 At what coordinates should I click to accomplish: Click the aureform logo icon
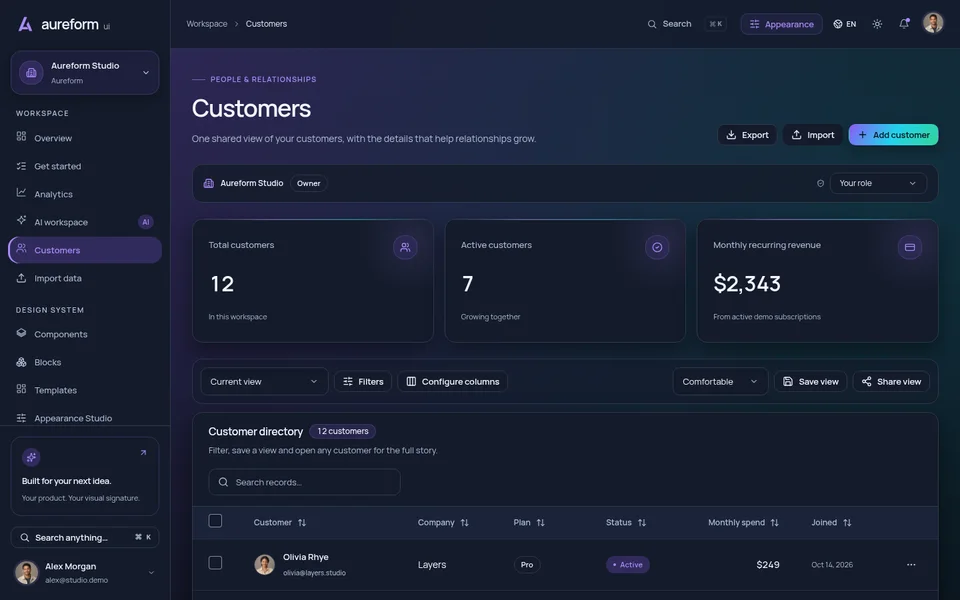coord(25,24)
